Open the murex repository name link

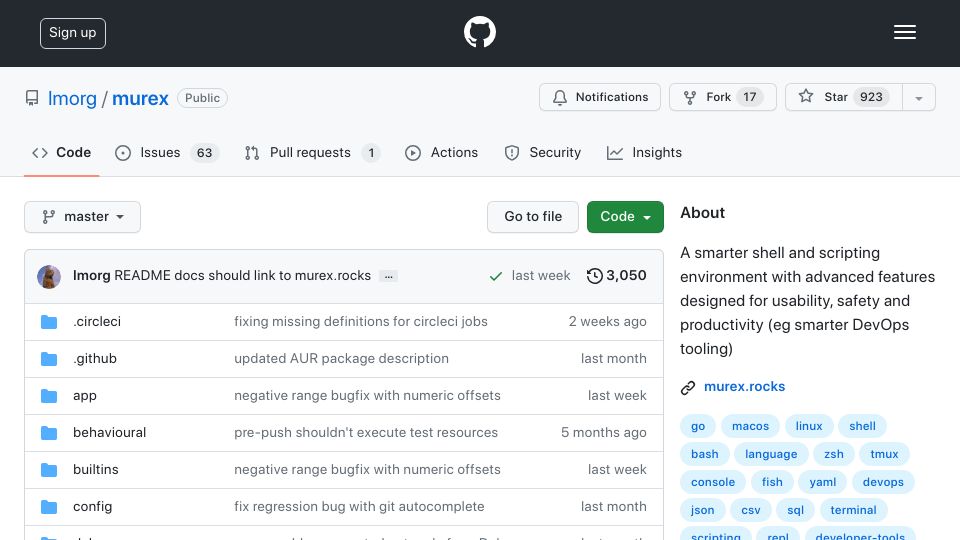(x=140, y=99)
